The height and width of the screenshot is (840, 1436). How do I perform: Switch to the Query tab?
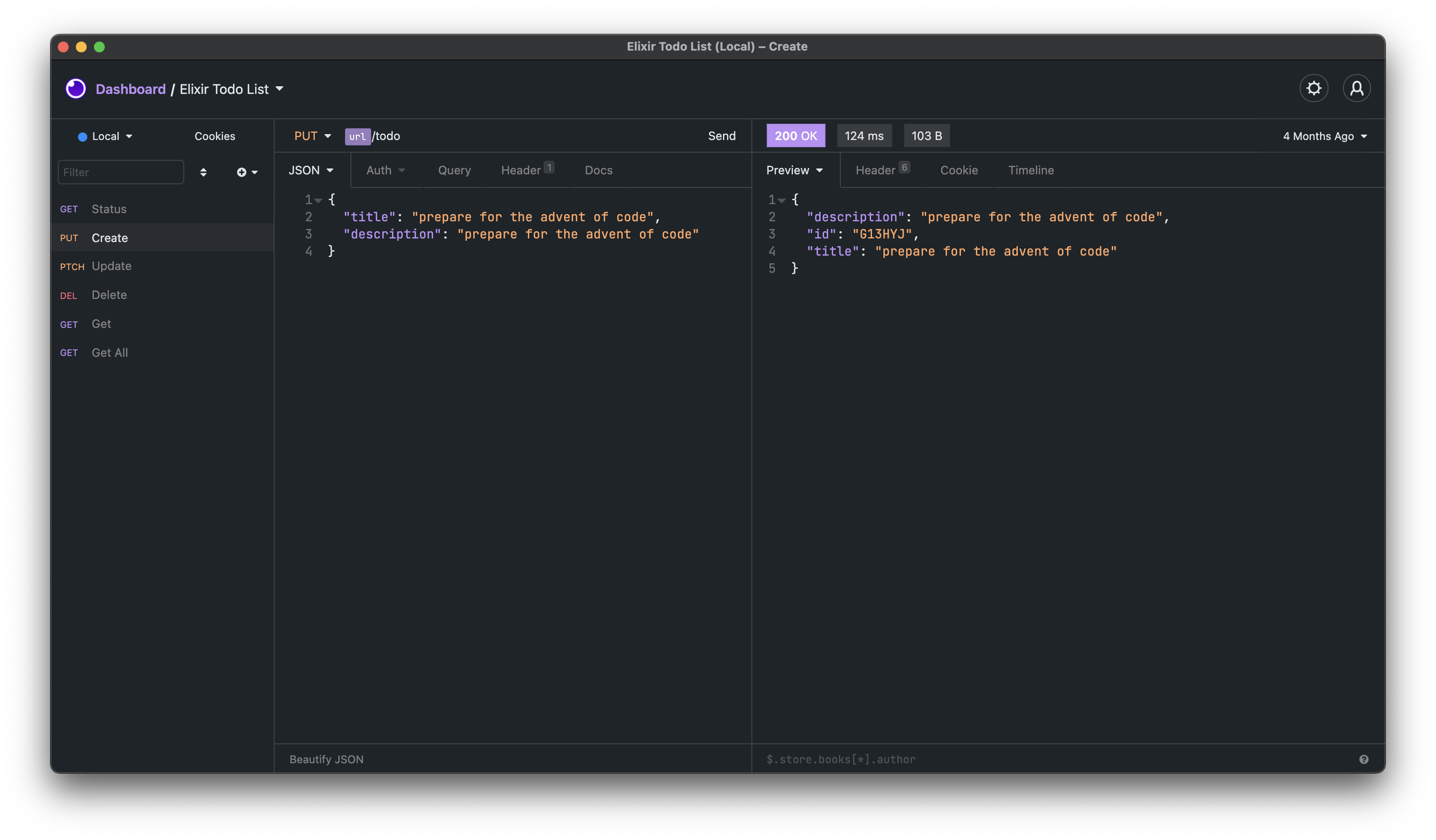[x=454, y=170]
